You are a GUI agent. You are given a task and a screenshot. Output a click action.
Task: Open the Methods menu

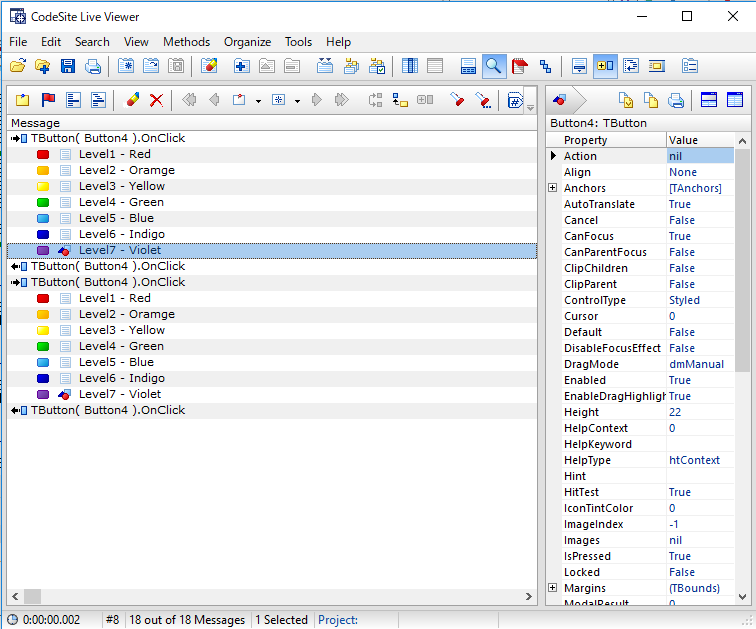click(186, 42)
